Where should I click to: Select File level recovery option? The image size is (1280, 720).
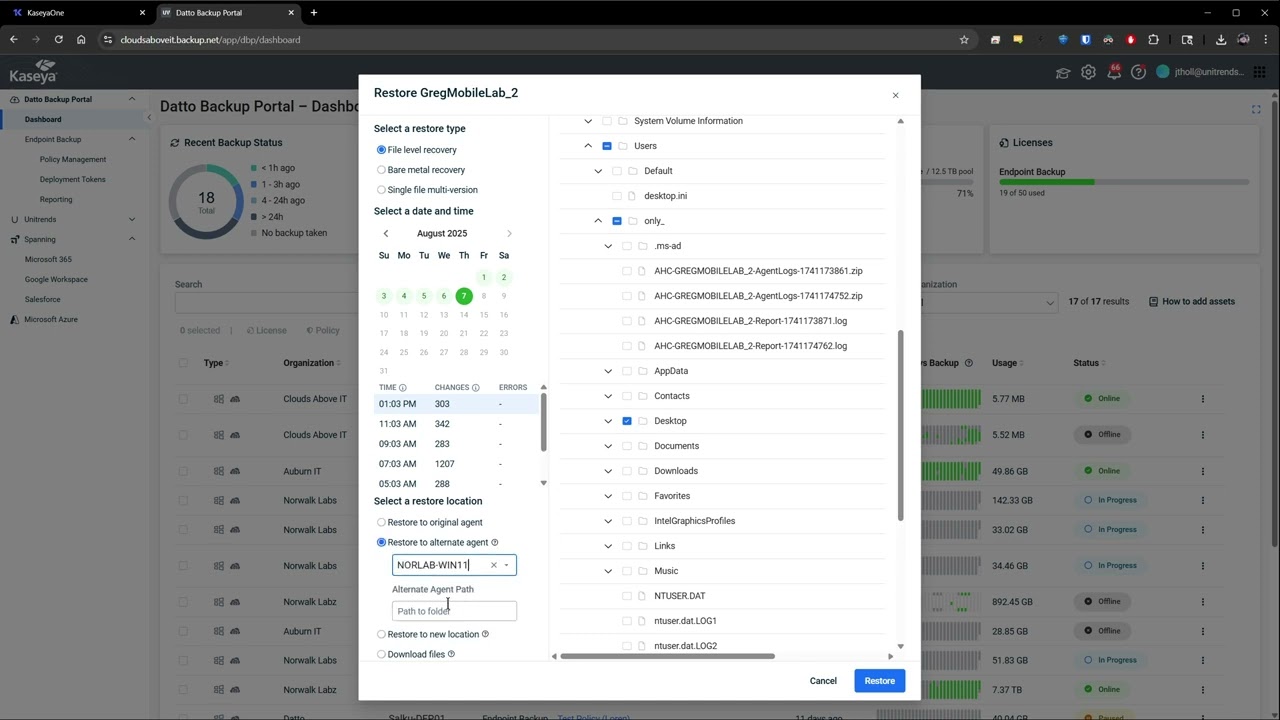tap(381, 150)
